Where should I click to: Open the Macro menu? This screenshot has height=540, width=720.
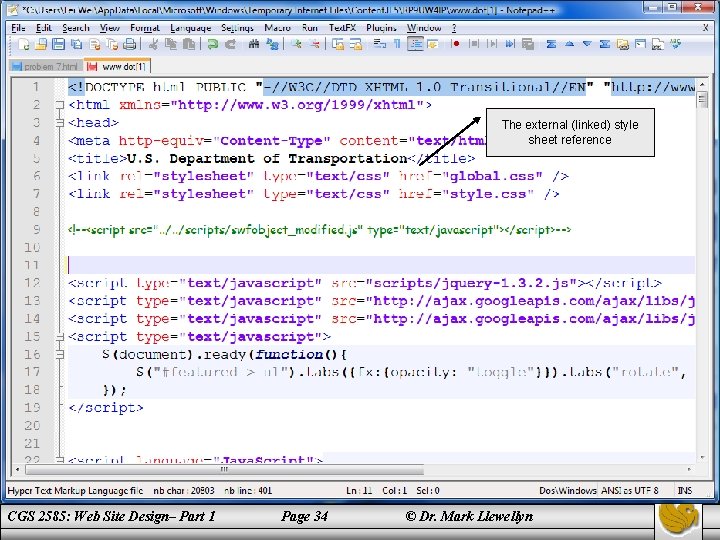277,28
